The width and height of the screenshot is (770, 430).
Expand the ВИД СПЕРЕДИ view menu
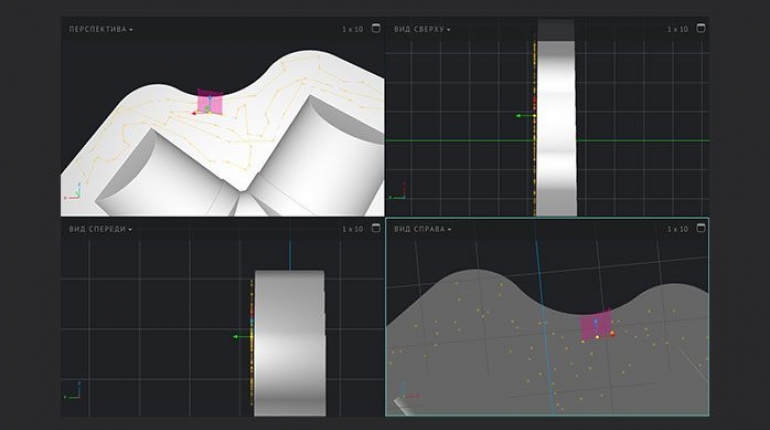coord(100,229)
